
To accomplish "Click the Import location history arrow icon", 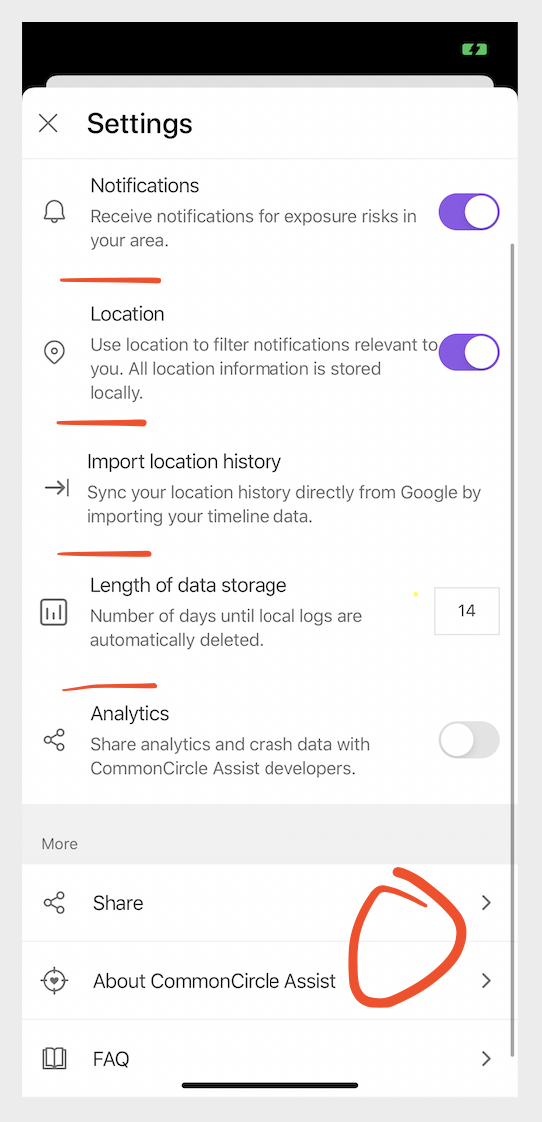I will click(57, 488).
